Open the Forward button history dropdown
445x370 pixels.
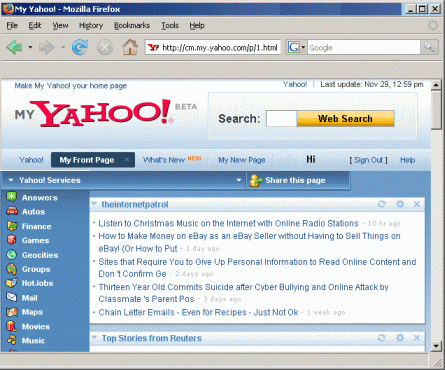63,47
